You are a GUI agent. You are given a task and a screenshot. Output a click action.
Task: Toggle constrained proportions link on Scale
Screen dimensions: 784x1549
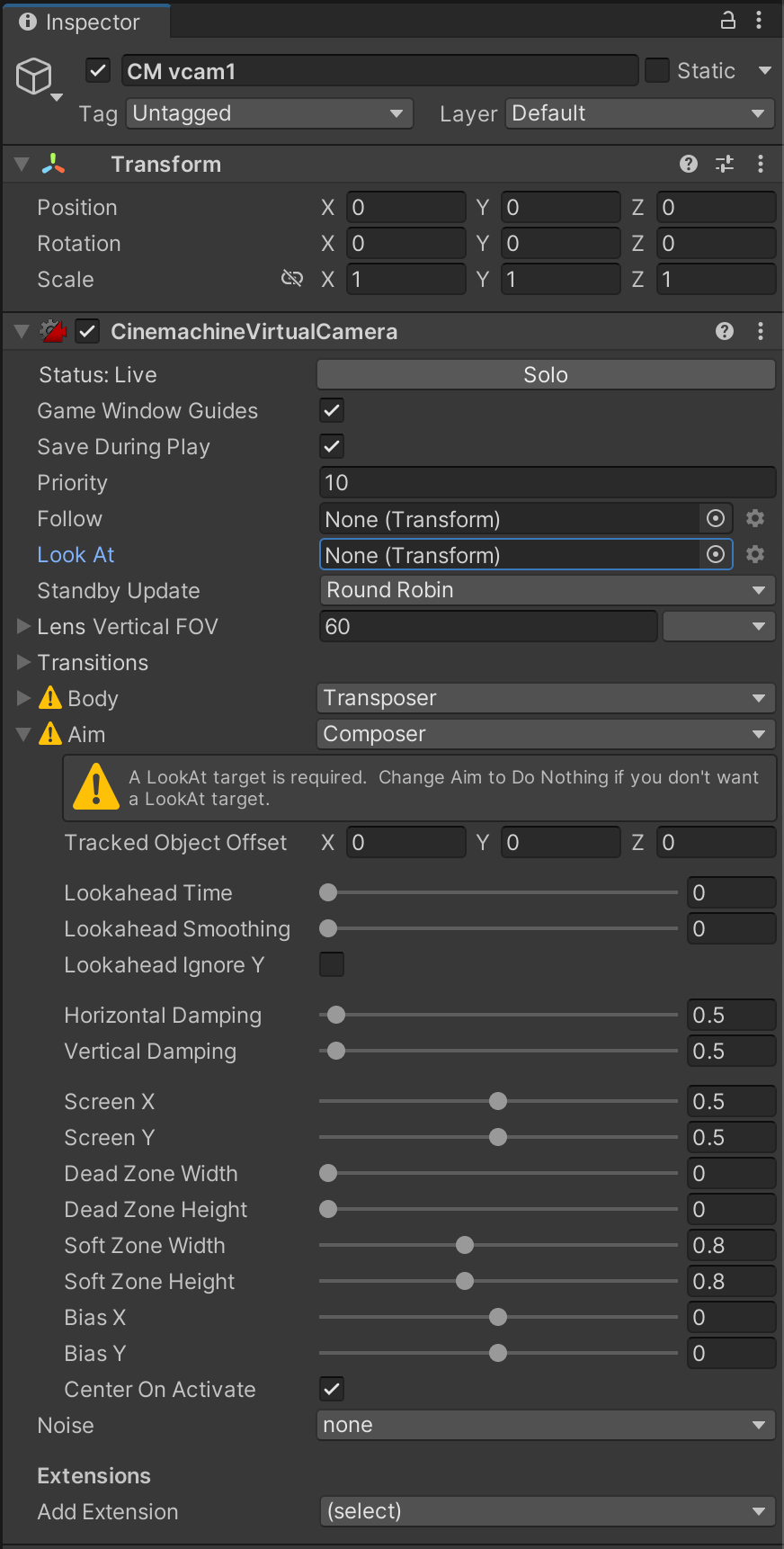292,279
